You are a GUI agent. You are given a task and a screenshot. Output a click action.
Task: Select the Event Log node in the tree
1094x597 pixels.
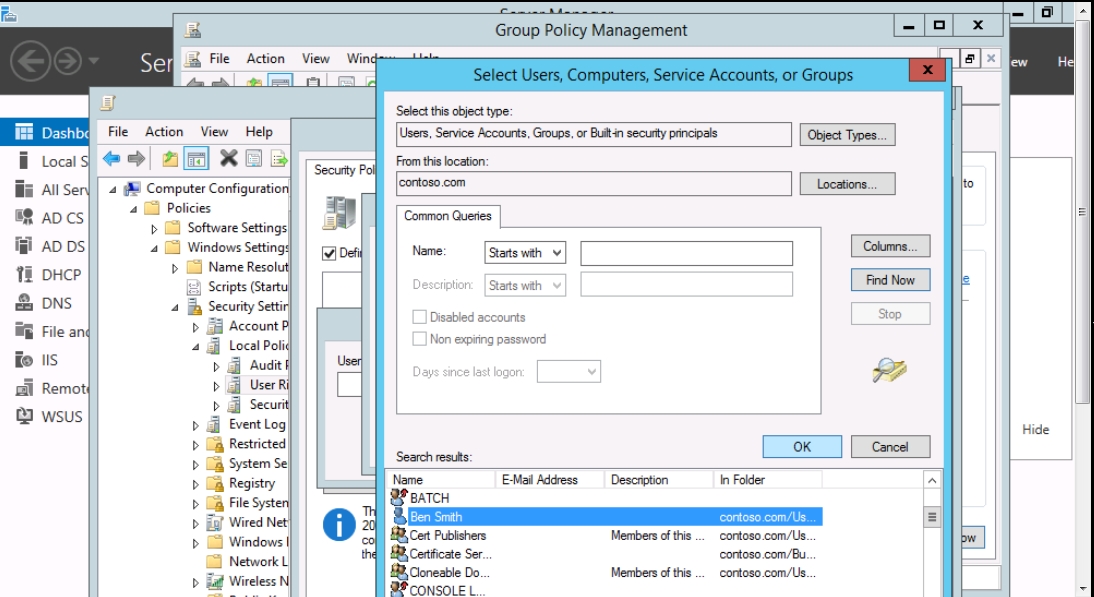point(257,424)
